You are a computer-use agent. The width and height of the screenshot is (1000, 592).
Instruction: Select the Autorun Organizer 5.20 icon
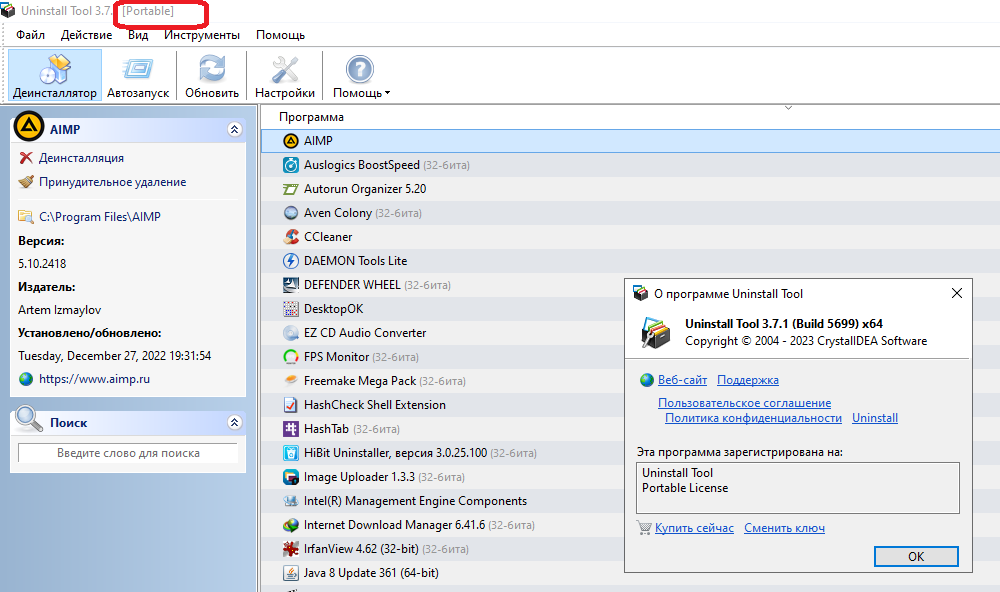click(x=291, y=189)
